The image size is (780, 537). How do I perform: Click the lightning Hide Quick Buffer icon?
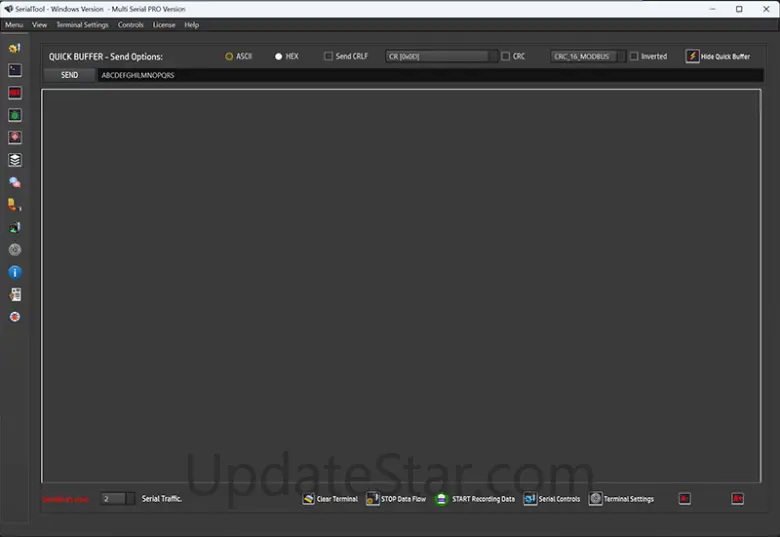(692, 56)
